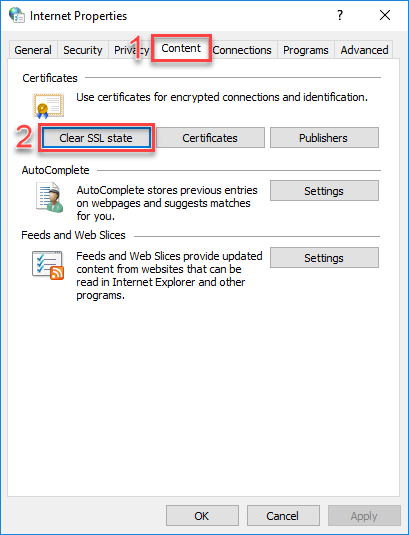This screenshot has width=409, height=535.
Task: Click the Apply button
Action: click(364, 516)
